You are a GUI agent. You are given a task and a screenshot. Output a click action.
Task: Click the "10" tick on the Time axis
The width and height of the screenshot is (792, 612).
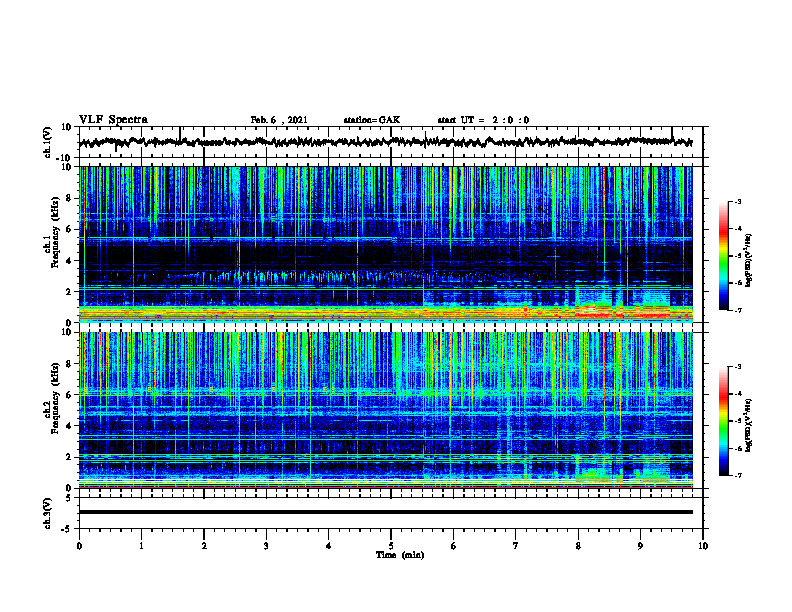coord(703,546)
